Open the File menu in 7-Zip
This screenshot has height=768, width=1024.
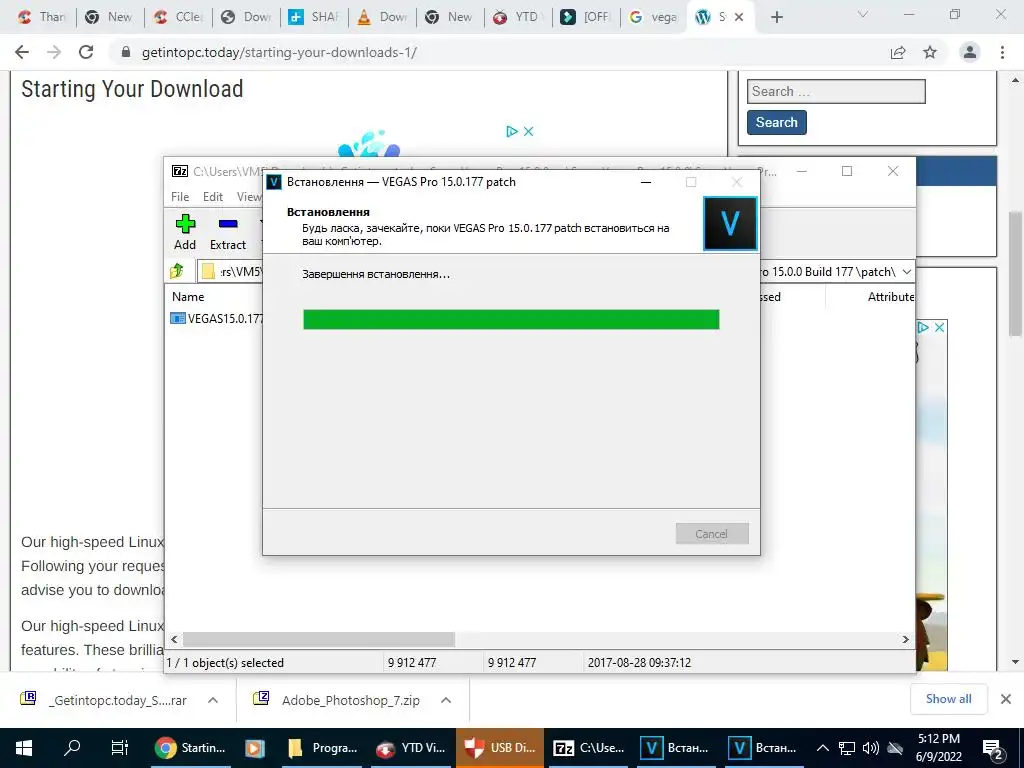point(180,197)
